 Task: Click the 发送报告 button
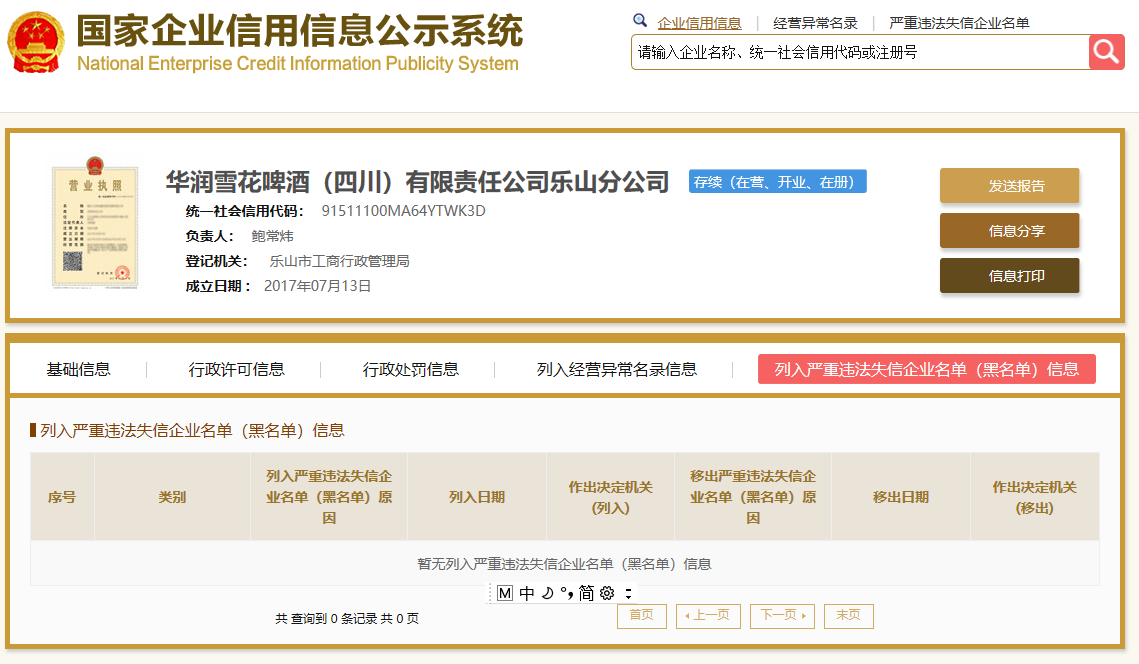(1009, 186)
